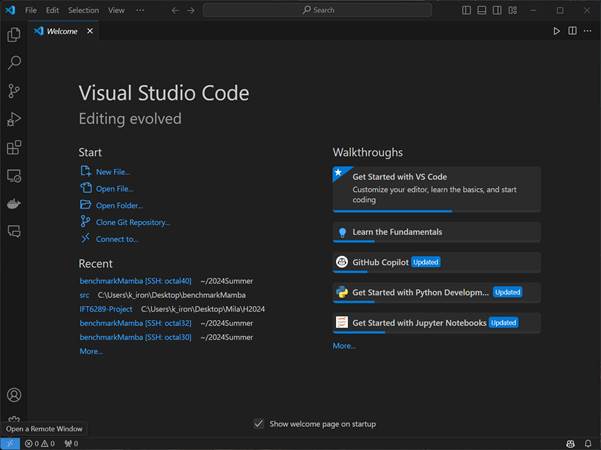Click the Open File link

[108, 189]
